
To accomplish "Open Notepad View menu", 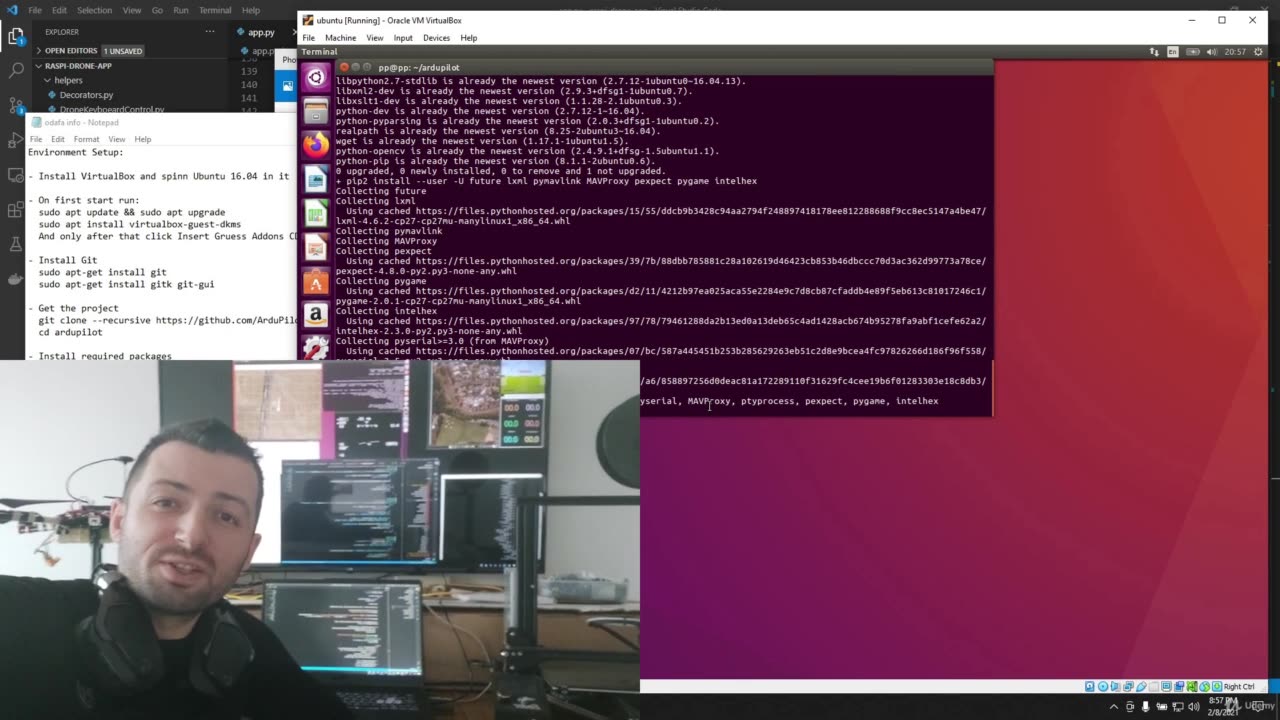I will pyautogui.click(x=117, y=139).
